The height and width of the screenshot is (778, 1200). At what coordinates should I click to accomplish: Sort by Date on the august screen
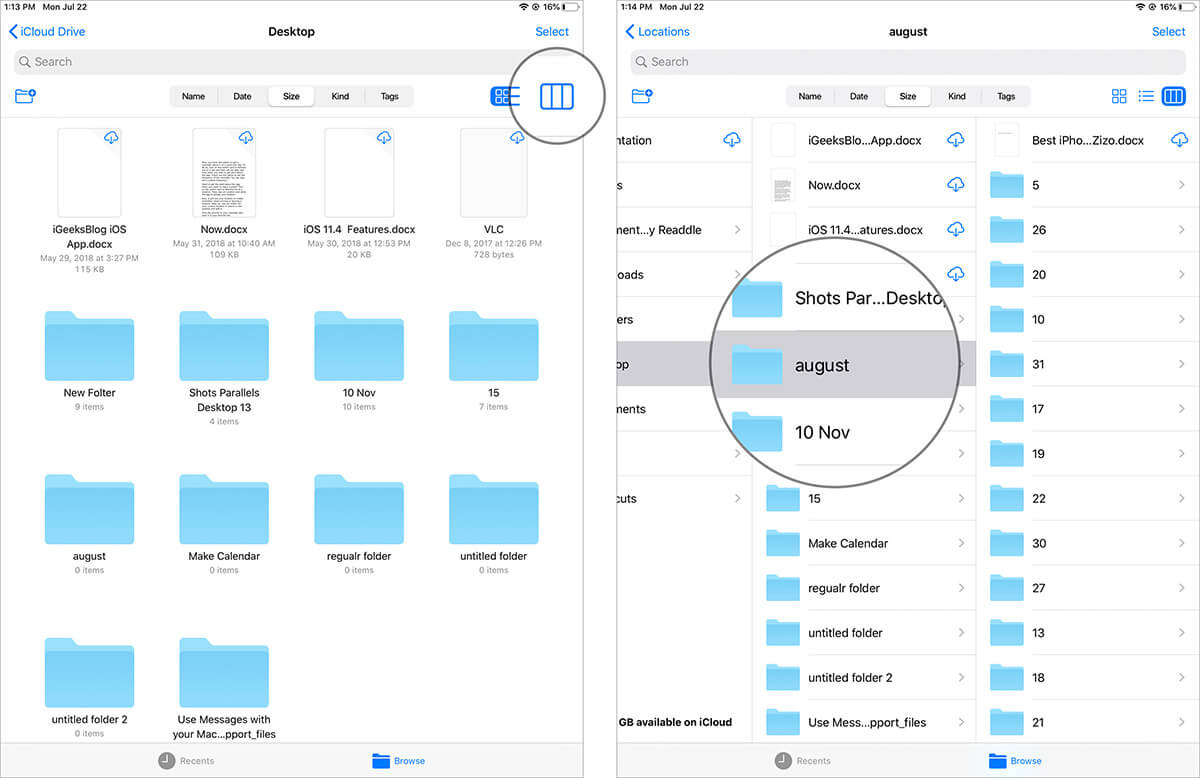click(x=859, y=96)
